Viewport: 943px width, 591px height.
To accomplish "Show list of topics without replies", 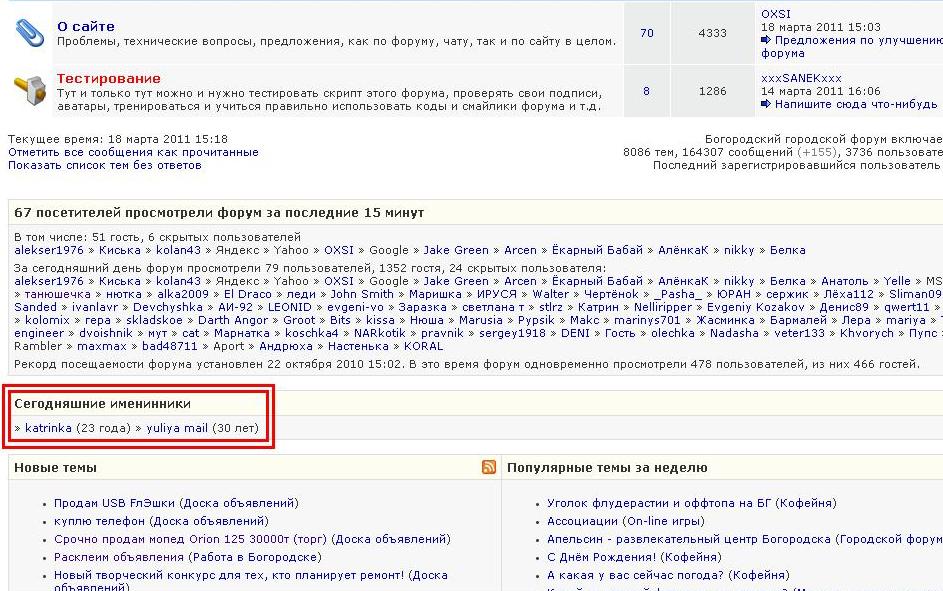I will [x=104, y=165].
